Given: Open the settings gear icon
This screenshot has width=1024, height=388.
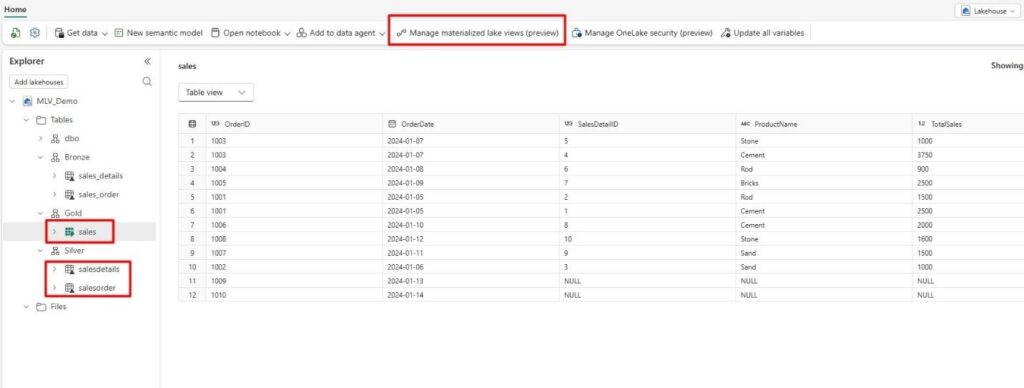Looking at the screenshot, I should (35, 33).
